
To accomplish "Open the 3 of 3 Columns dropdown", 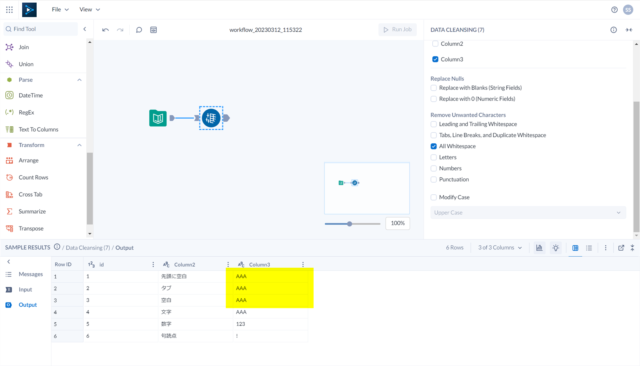I will [500, 248].
